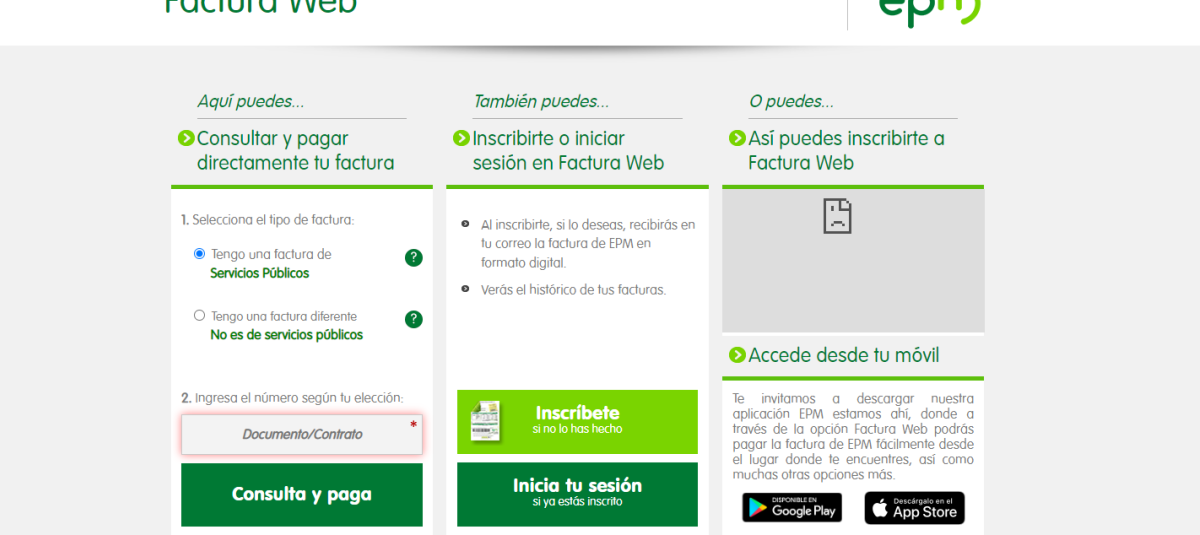Open the App Store download badge

pyautogui.click(x=914, y=507)
